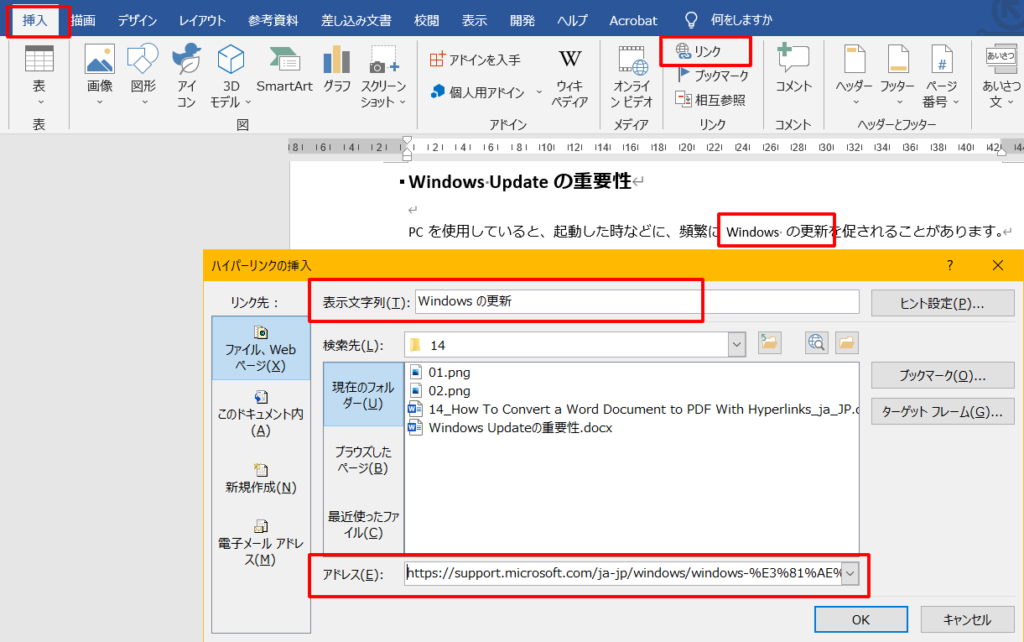1024x642 pixels.
Task: Insert a 3D モデル
Action: [231, 76]
